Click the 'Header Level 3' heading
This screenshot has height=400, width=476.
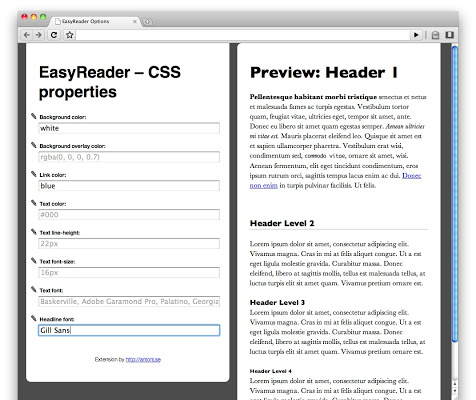(x=277, y=302)
